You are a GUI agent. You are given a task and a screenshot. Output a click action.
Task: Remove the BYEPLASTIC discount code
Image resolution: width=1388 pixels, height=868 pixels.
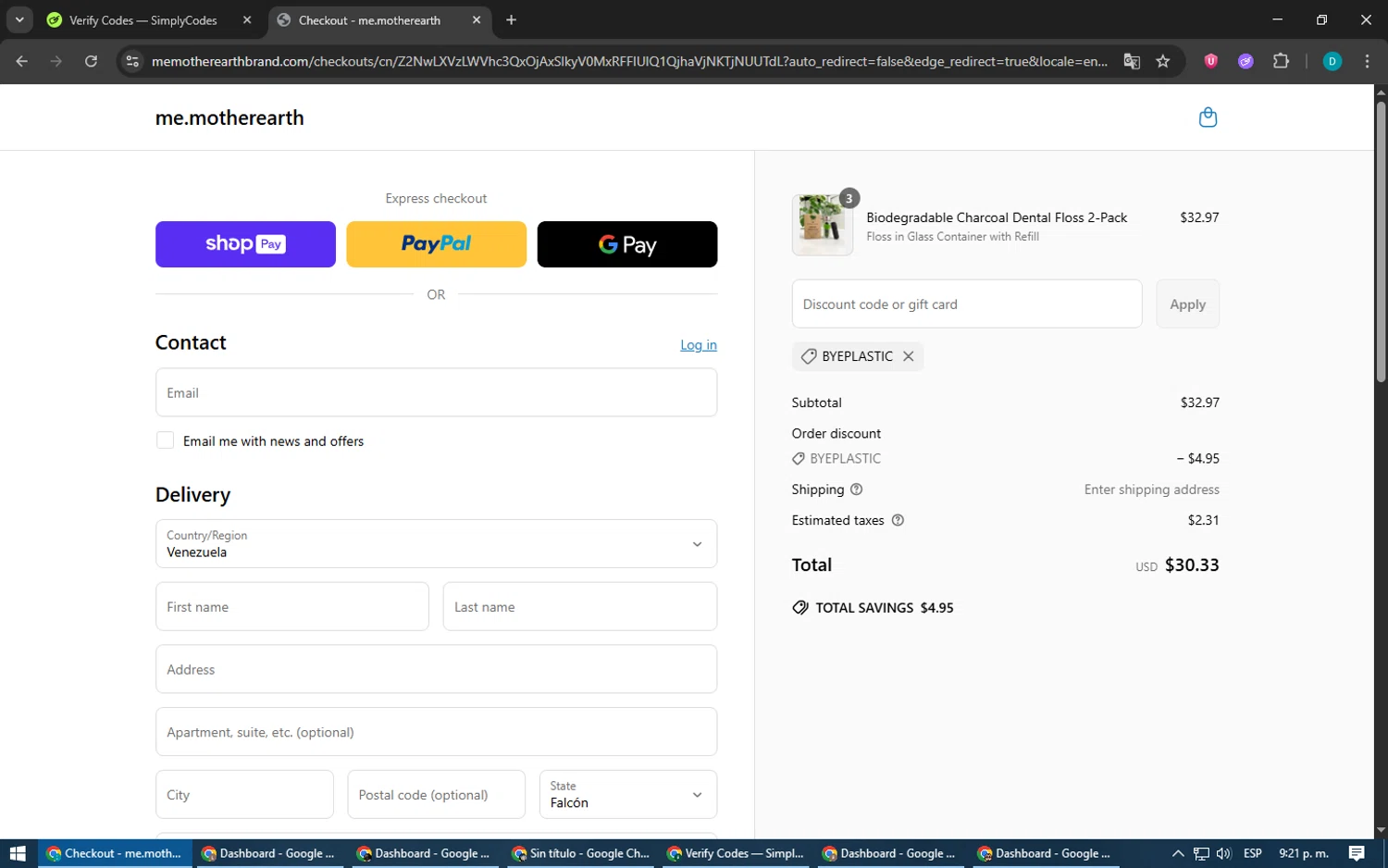(x=909, y=356)
